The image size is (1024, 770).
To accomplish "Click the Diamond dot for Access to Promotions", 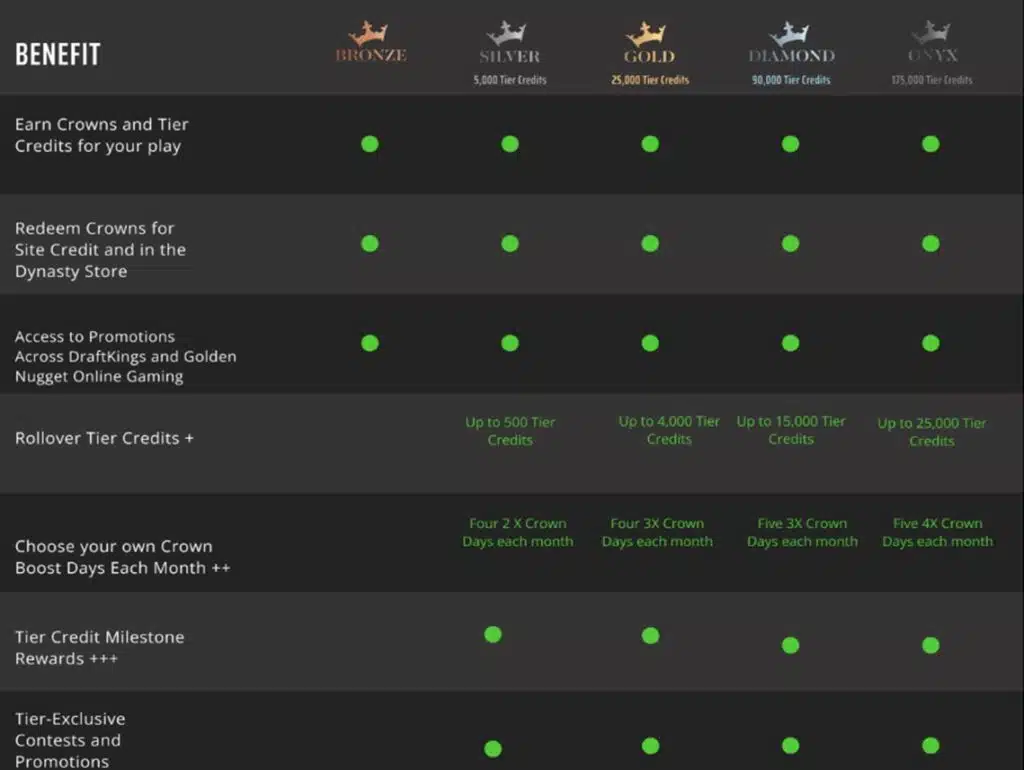I will pyautogui.click(x=791, y=343).
